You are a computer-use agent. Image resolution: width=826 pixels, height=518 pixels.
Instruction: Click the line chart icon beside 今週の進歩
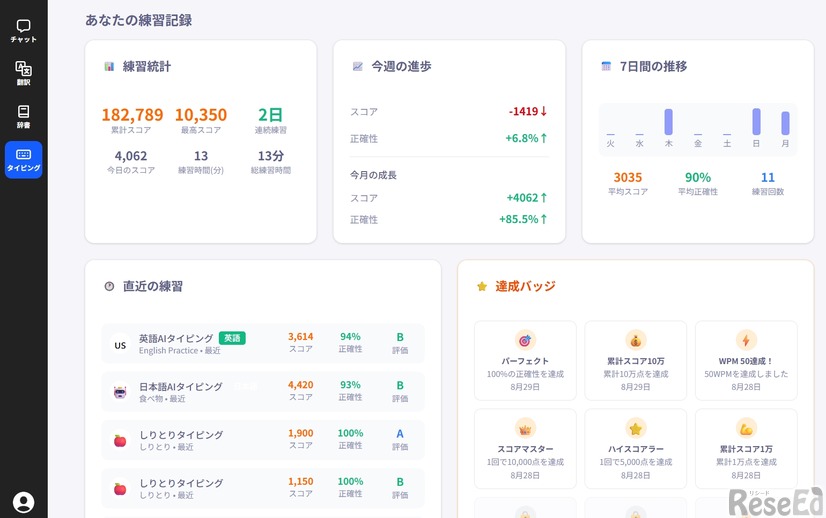pos(358,66)
